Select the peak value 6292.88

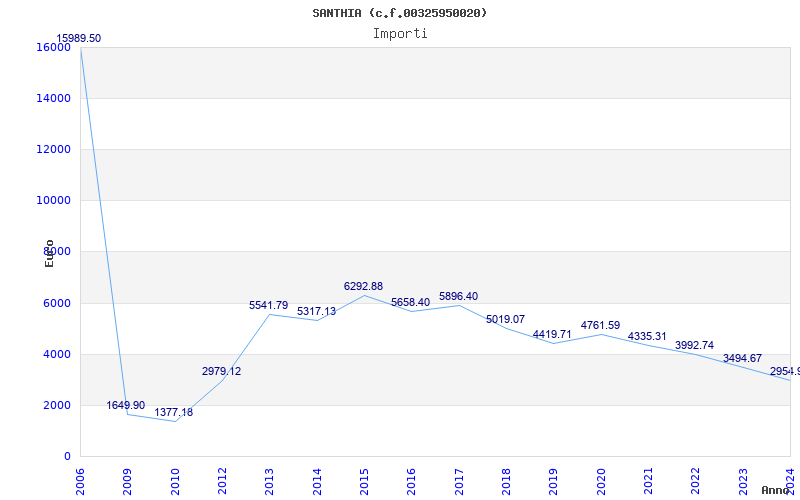pos(363,286)
